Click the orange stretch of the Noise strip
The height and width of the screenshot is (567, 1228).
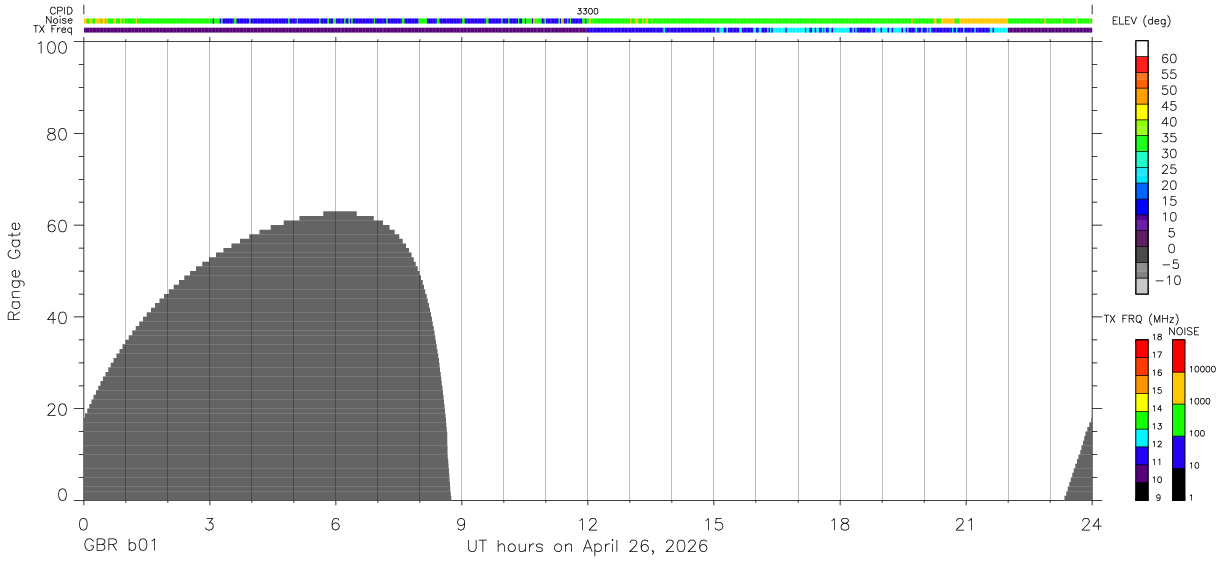982,20
